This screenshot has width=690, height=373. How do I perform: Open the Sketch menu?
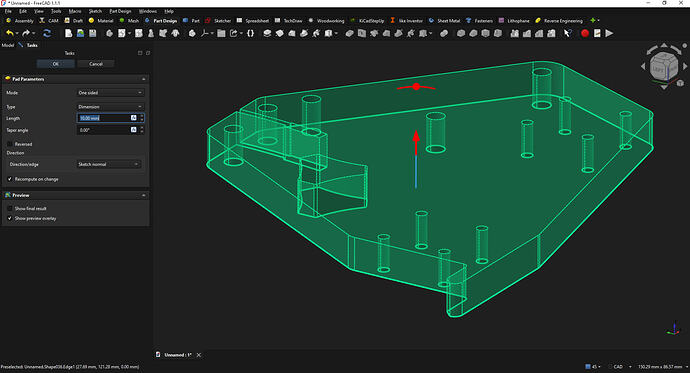coord(95,11)
